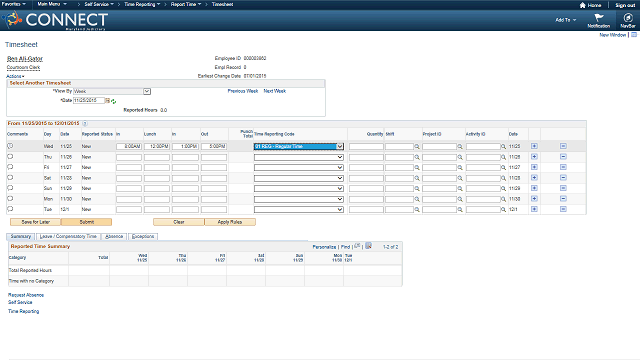The width and height of the screenshot is (640, 360).
Task: Open the comment bubble for Sun 11/29
Action: coord(10,188)
